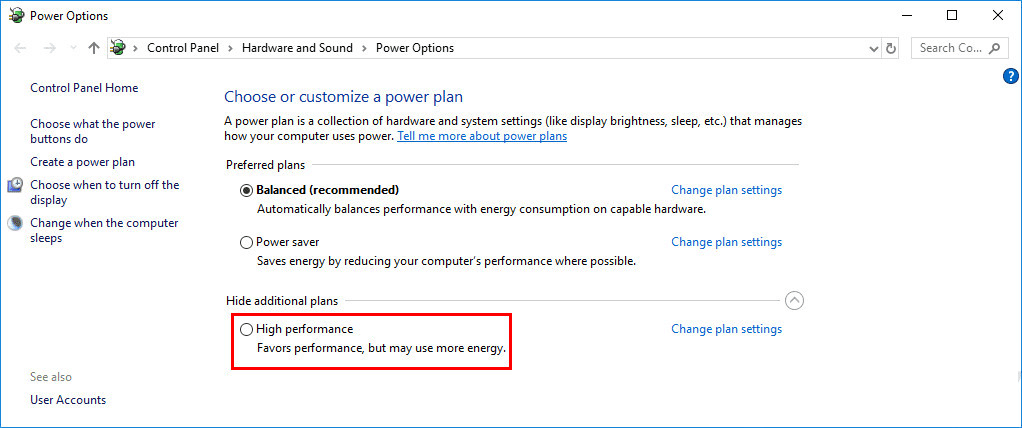This screenshot has width=1022, height=428.
Task: Go to Hardware and Sound breadcrumb
Action: tap(297, 48)
